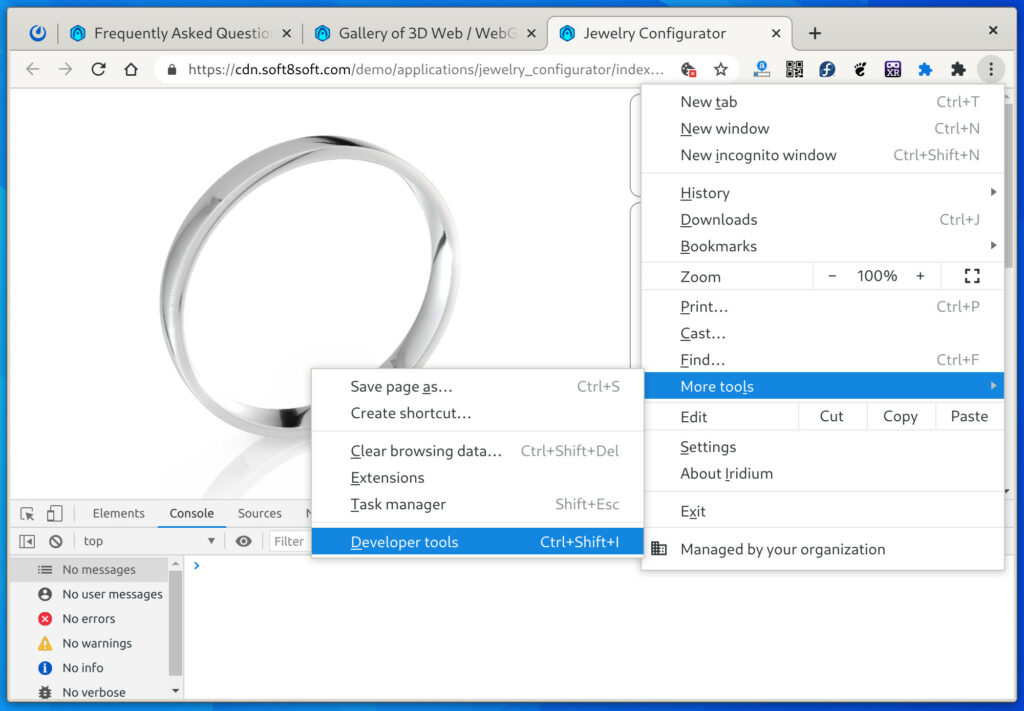The image size is (1024, 711).
Task: Open Extensions from More tools submenu
Action: [477, 478]
